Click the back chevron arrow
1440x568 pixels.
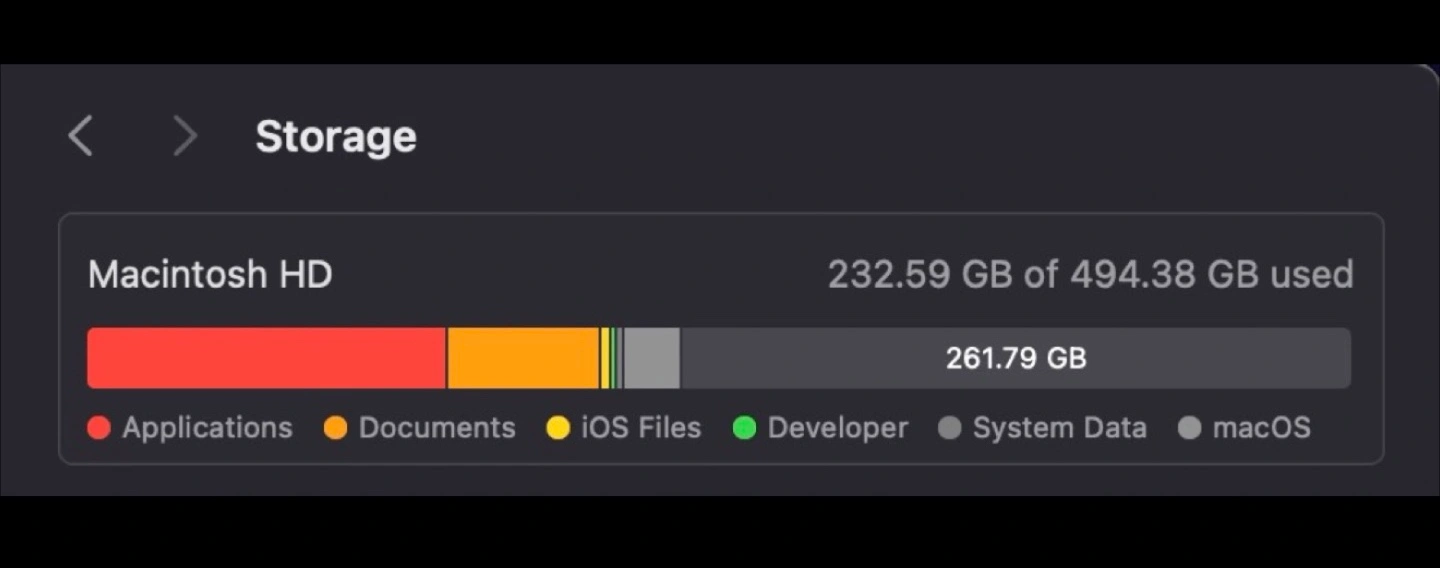pos(81,136)
